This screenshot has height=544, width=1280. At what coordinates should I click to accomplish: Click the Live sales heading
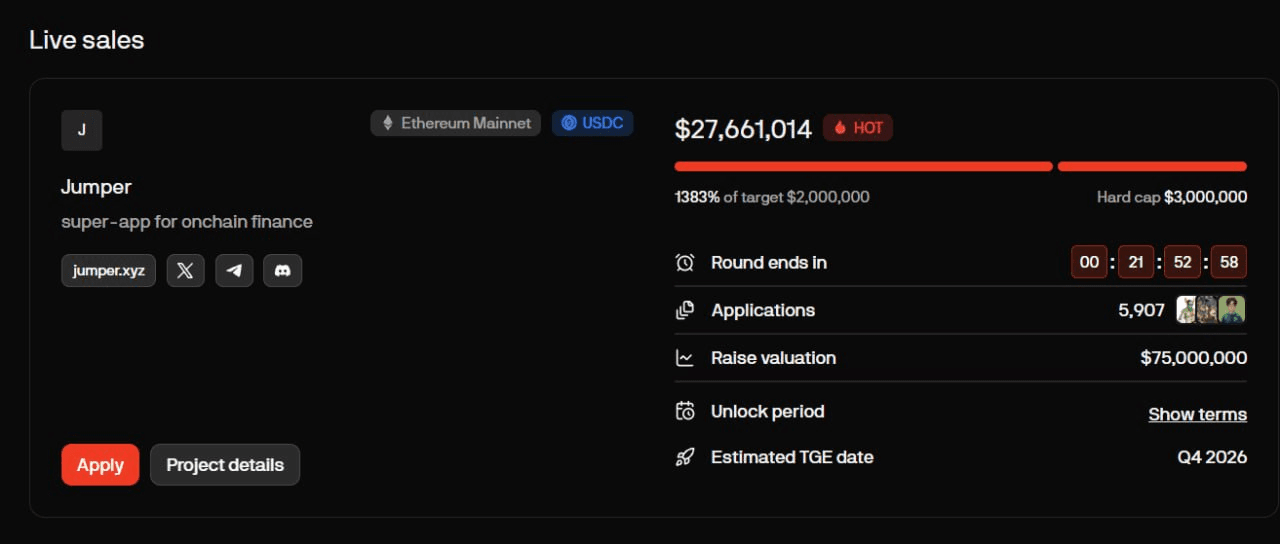point(87,40)
